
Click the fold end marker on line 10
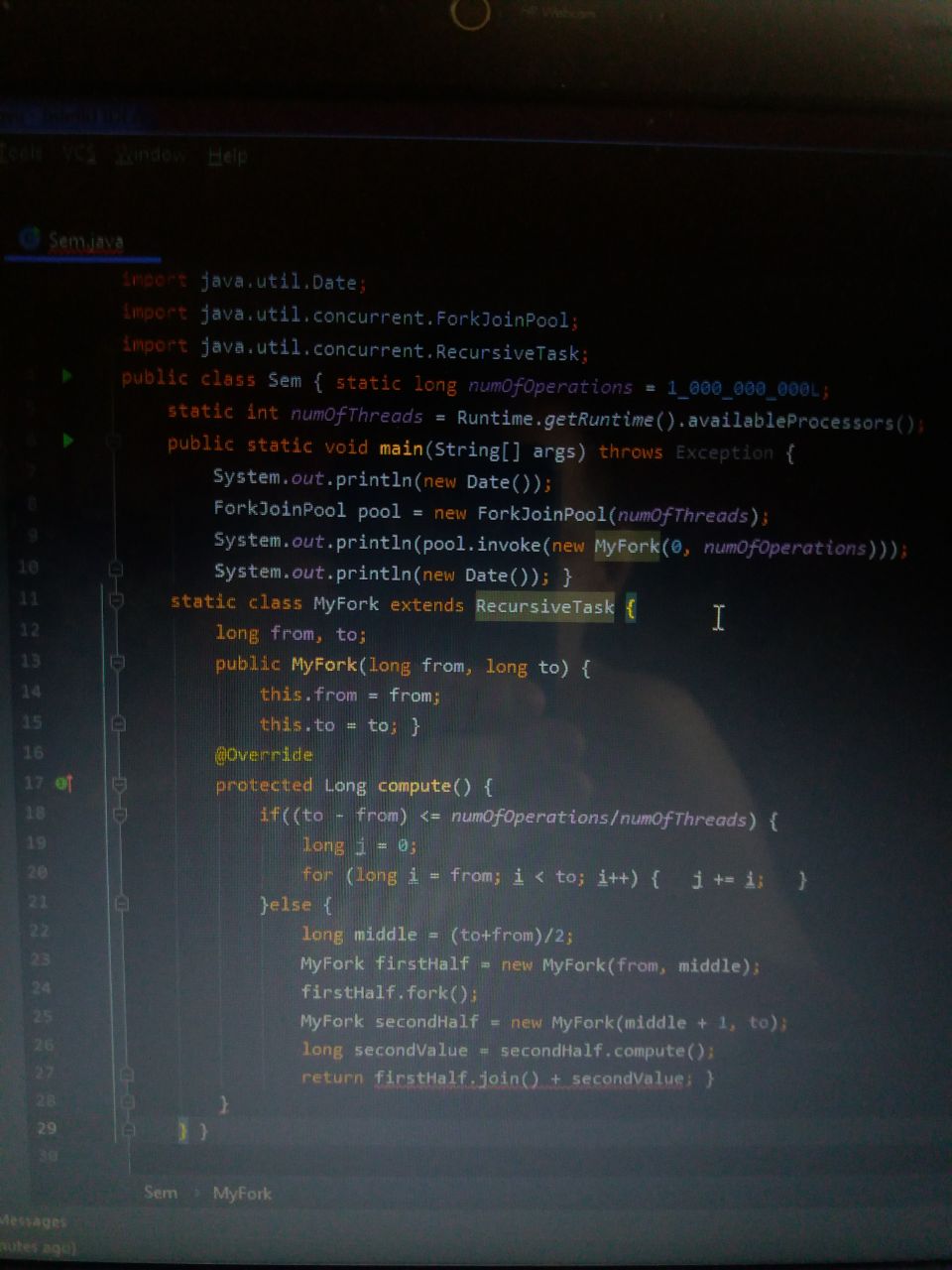pos(115,570)
